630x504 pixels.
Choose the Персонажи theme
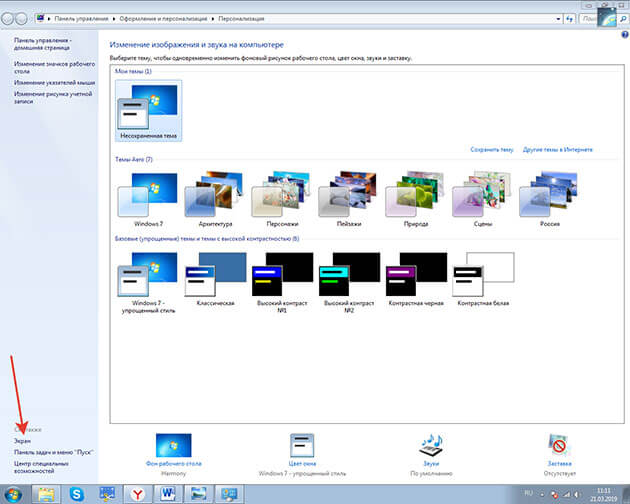click(282, 200)
